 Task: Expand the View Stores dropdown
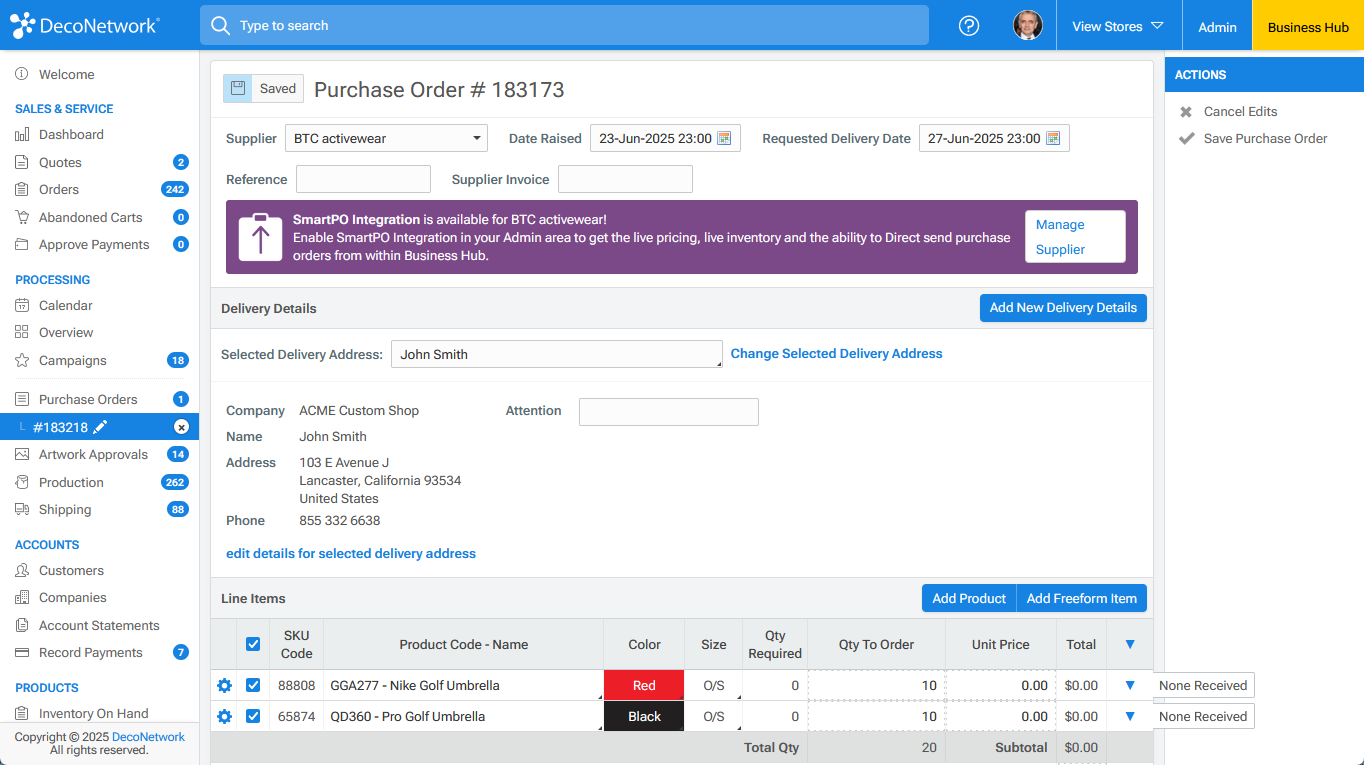pos(1117,25)
